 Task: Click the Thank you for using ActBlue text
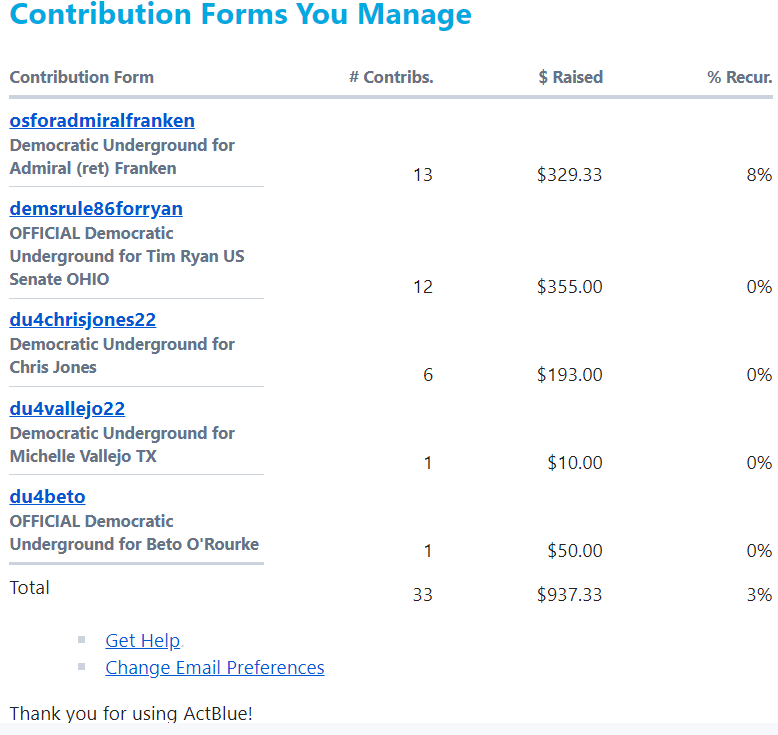(131, 713)
